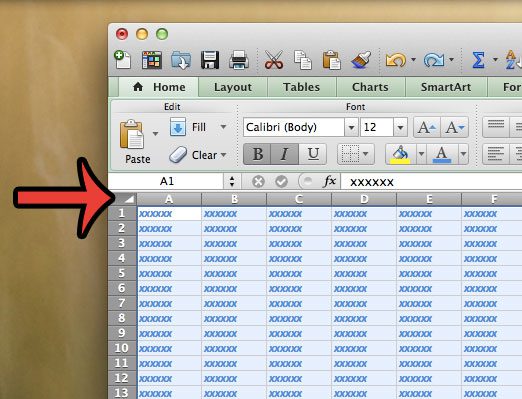Viewport: 522px width, 399px height.
Task: Confirm entry with the check mark icon
Action: coord(281,182)
